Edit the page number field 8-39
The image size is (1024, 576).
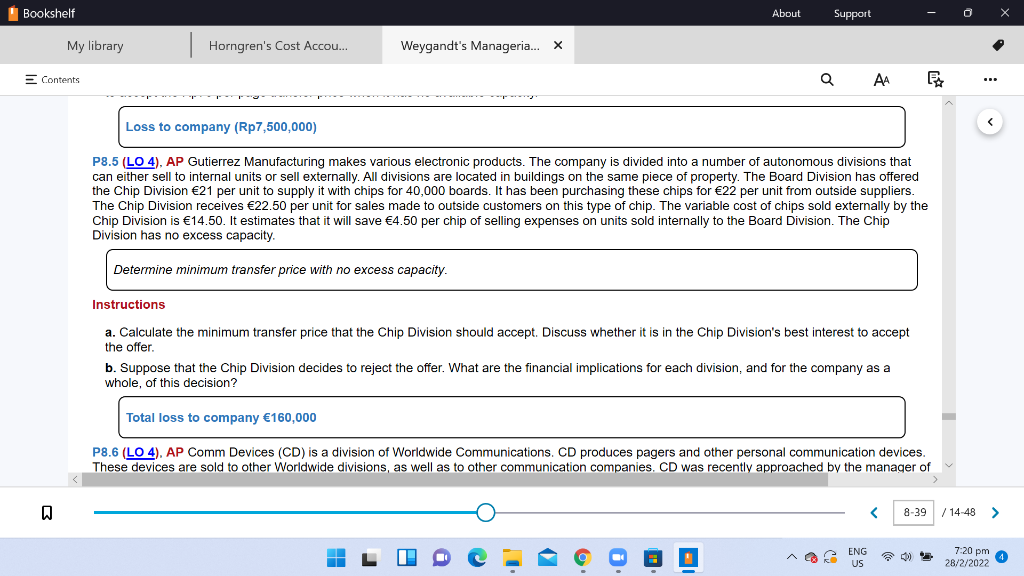coord(914,513)
